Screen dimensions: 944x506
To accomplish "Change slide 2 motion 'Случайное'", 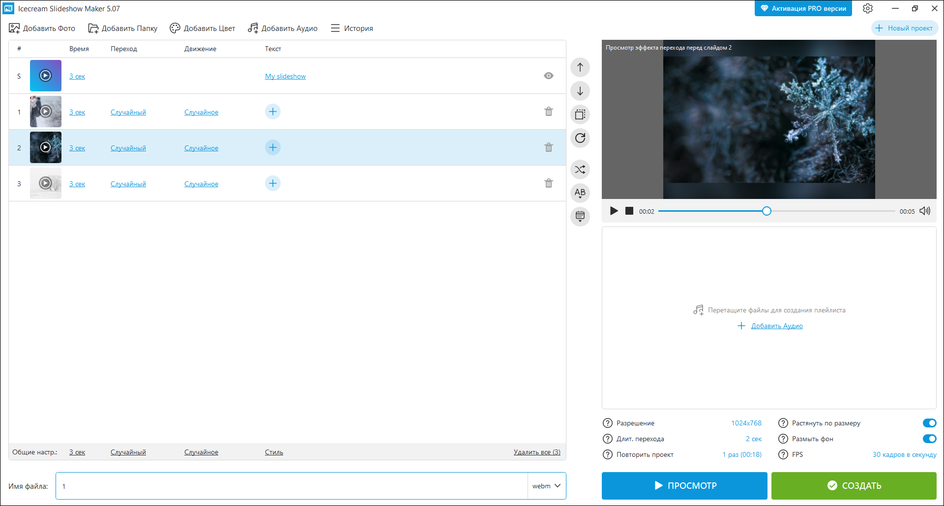I will coord(201,148).
